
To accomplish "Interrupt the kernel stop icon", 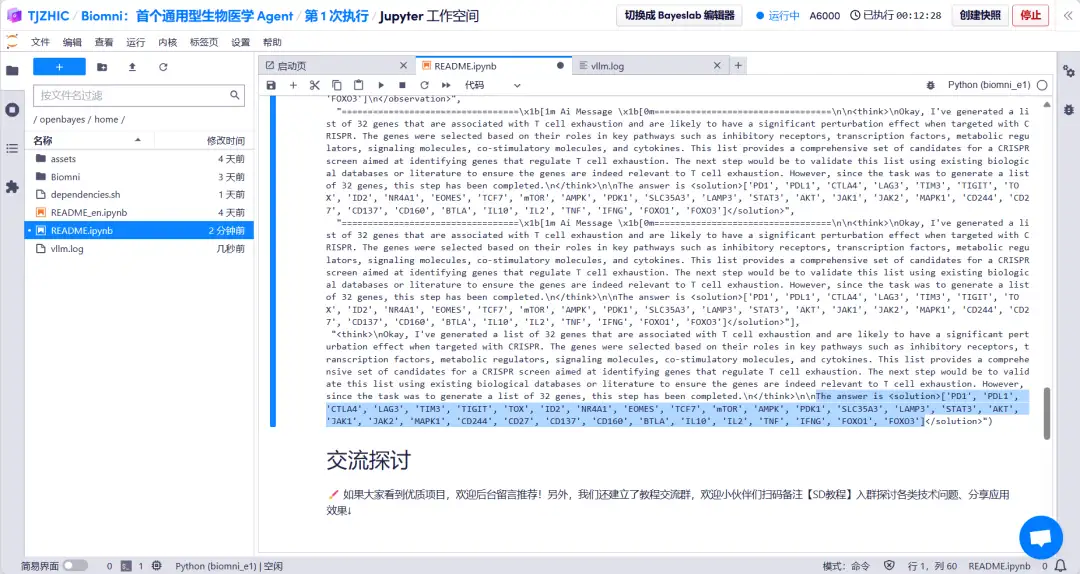I will point(402,85).
